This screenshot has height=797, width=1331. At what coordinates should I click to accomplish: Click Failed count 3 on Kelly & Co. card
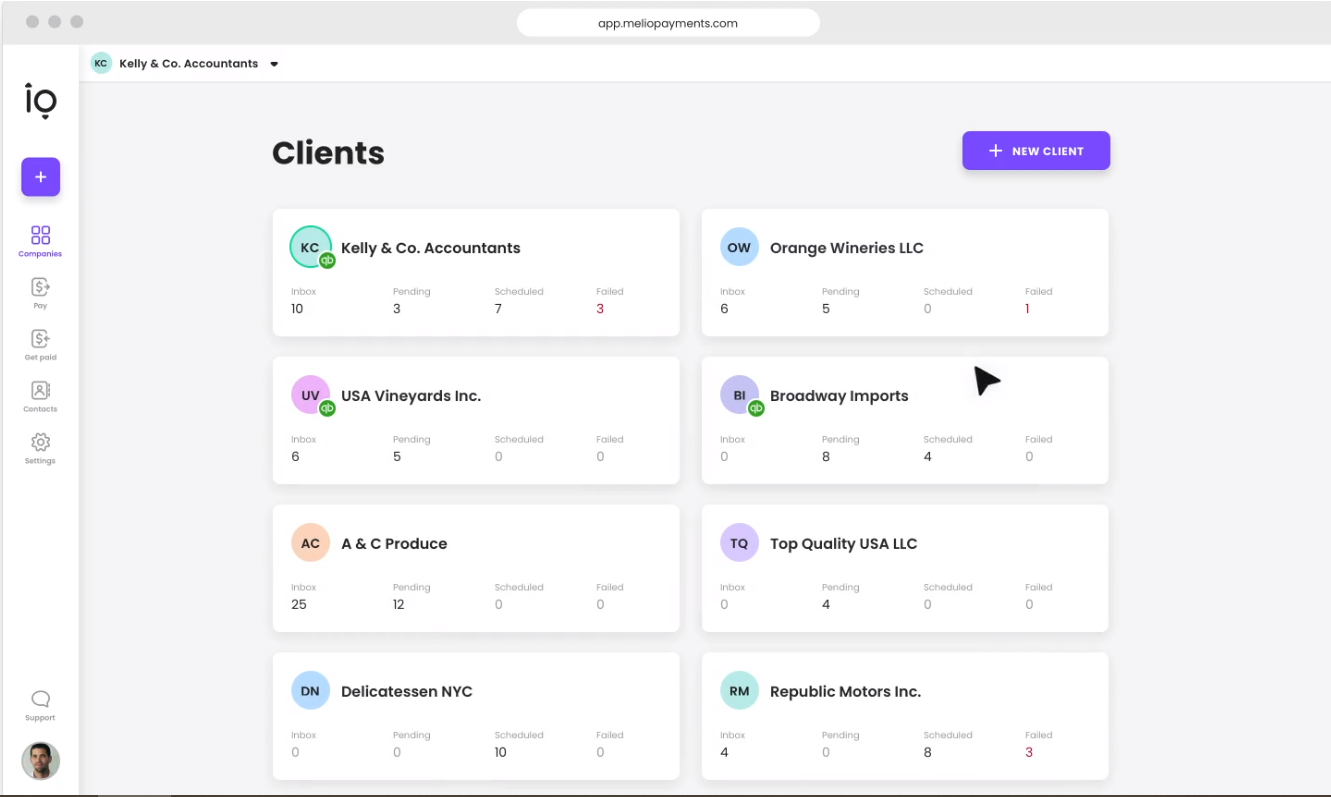[600, 309]
